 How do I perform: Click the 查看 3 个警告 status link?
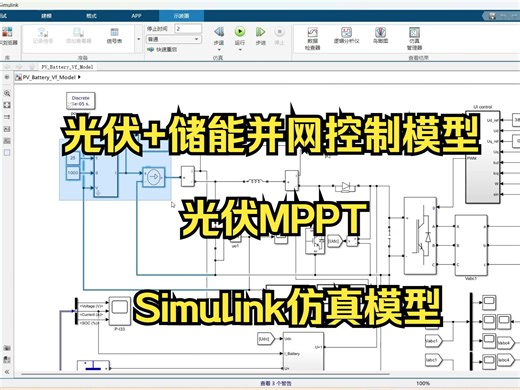276,383
